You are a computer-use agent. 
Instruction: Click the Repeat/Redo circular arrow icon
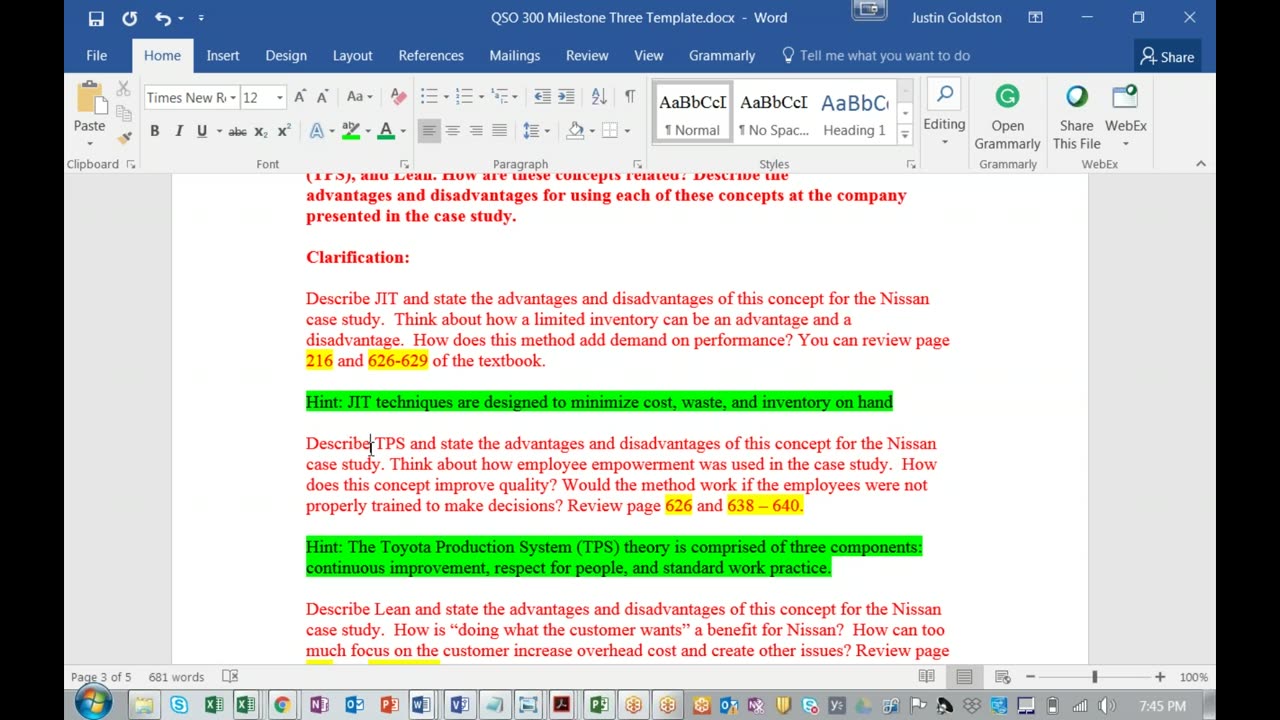coord(130,18)
